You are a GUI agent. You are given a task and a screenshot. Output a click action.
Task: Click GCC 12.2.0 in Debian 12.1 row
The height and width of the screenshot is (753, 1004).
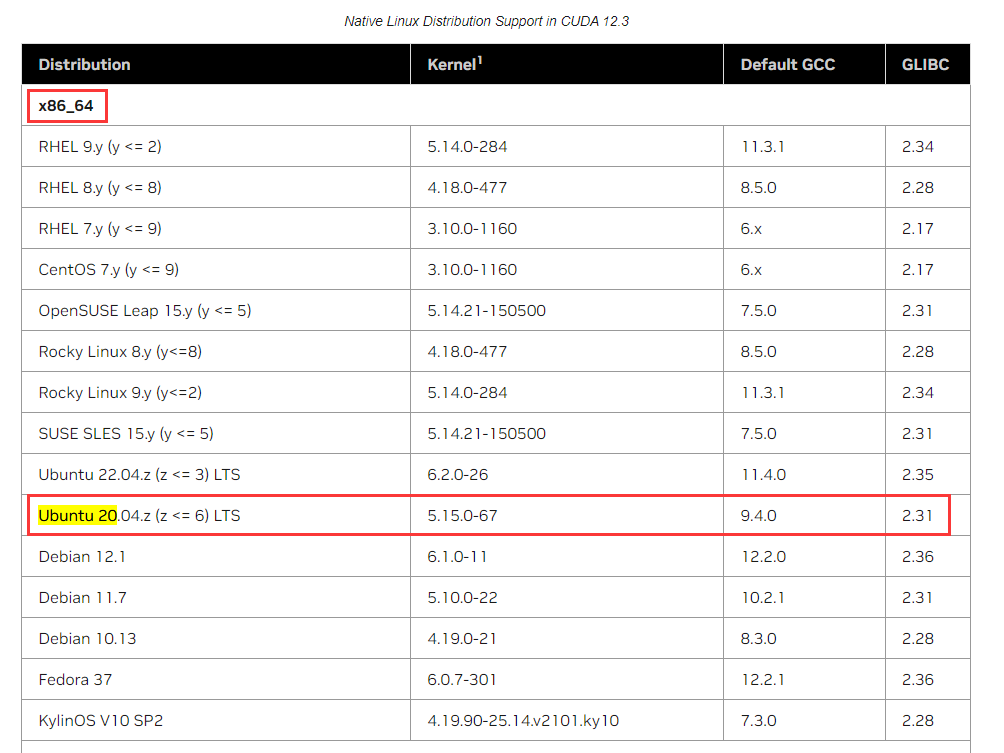tap(764, 556)
